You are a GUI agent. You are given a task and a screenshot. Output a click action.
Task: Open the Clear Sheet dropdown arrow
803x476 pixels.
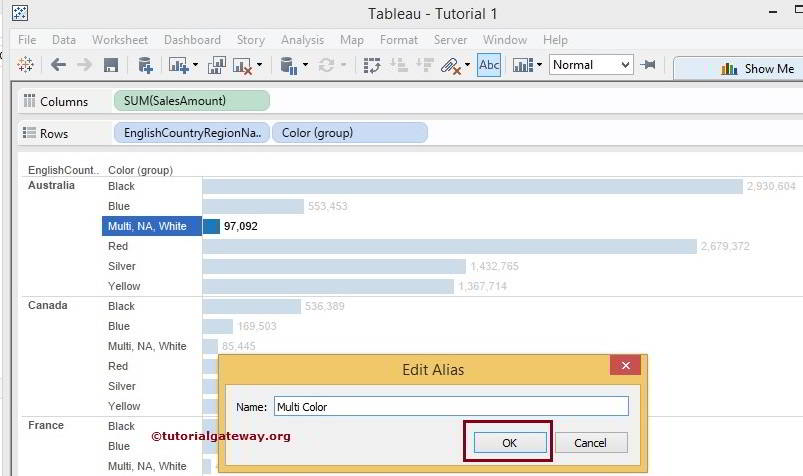[259, 65]
